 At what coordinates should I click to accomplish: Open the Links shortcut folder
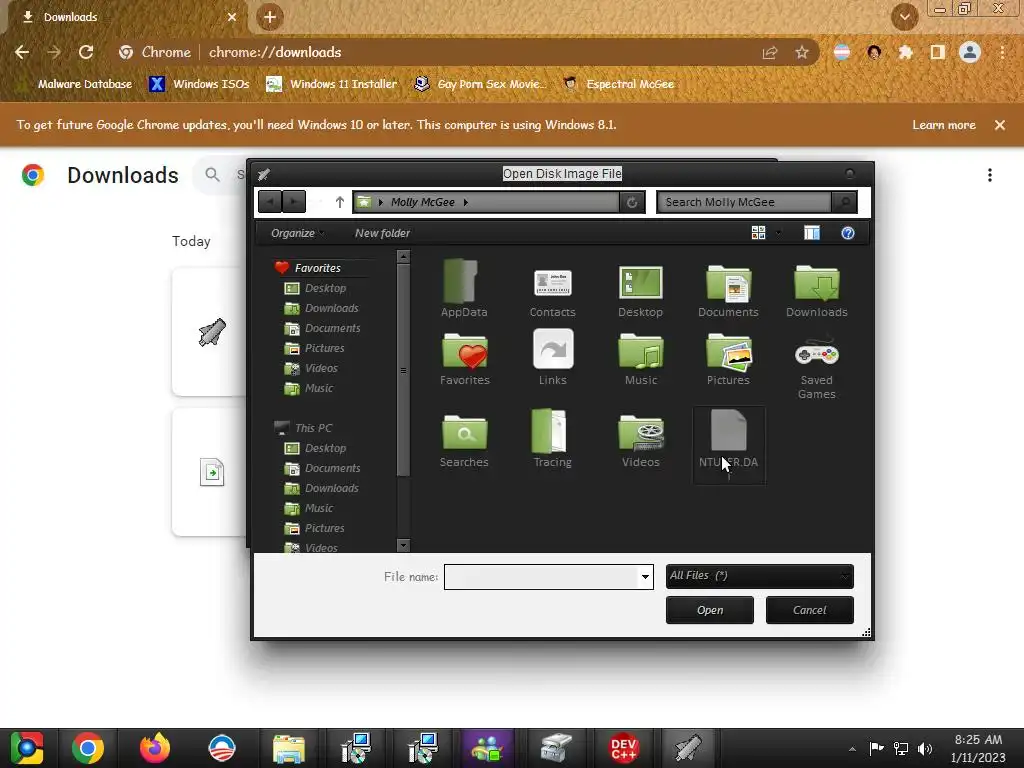(x=552, y=358)
